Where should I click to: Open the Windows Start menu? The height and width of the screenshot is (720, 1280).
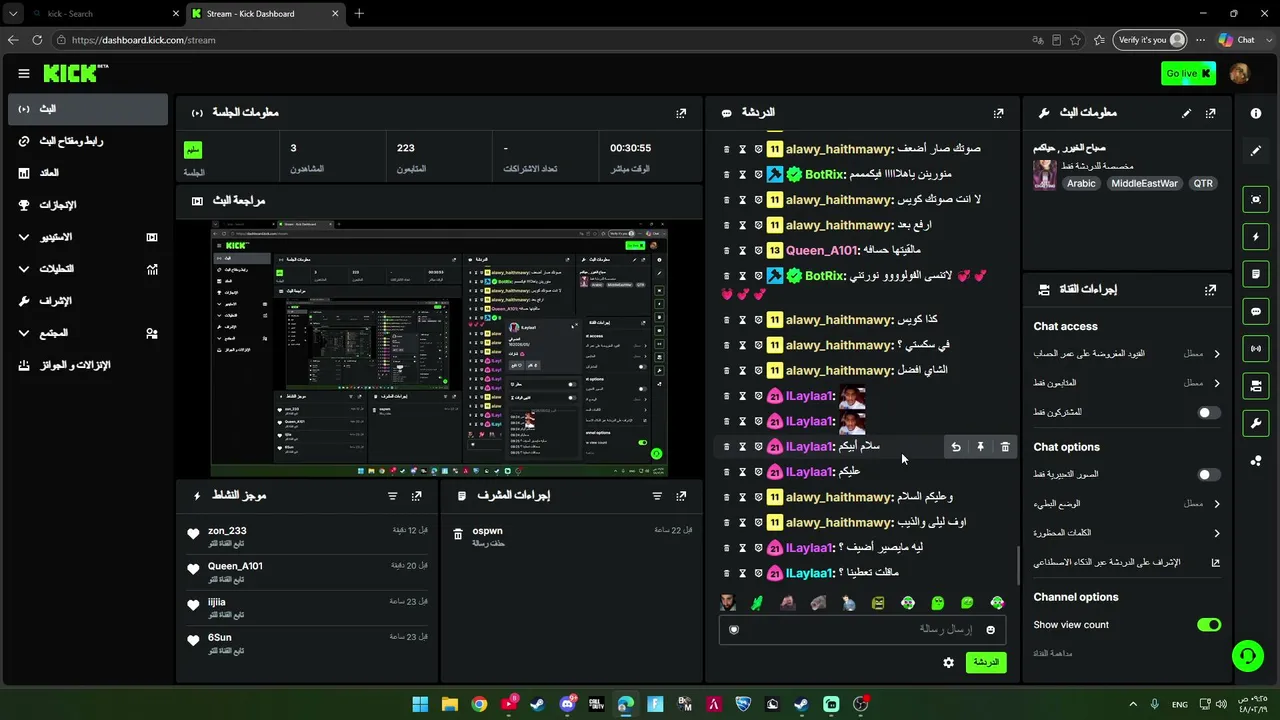click(x=420, y=705)
